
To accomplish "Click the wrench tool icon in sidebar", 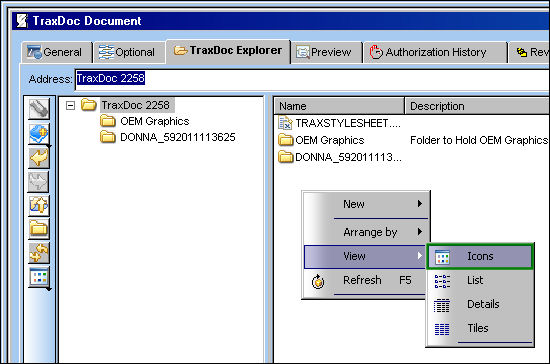I will pos(39,109).
